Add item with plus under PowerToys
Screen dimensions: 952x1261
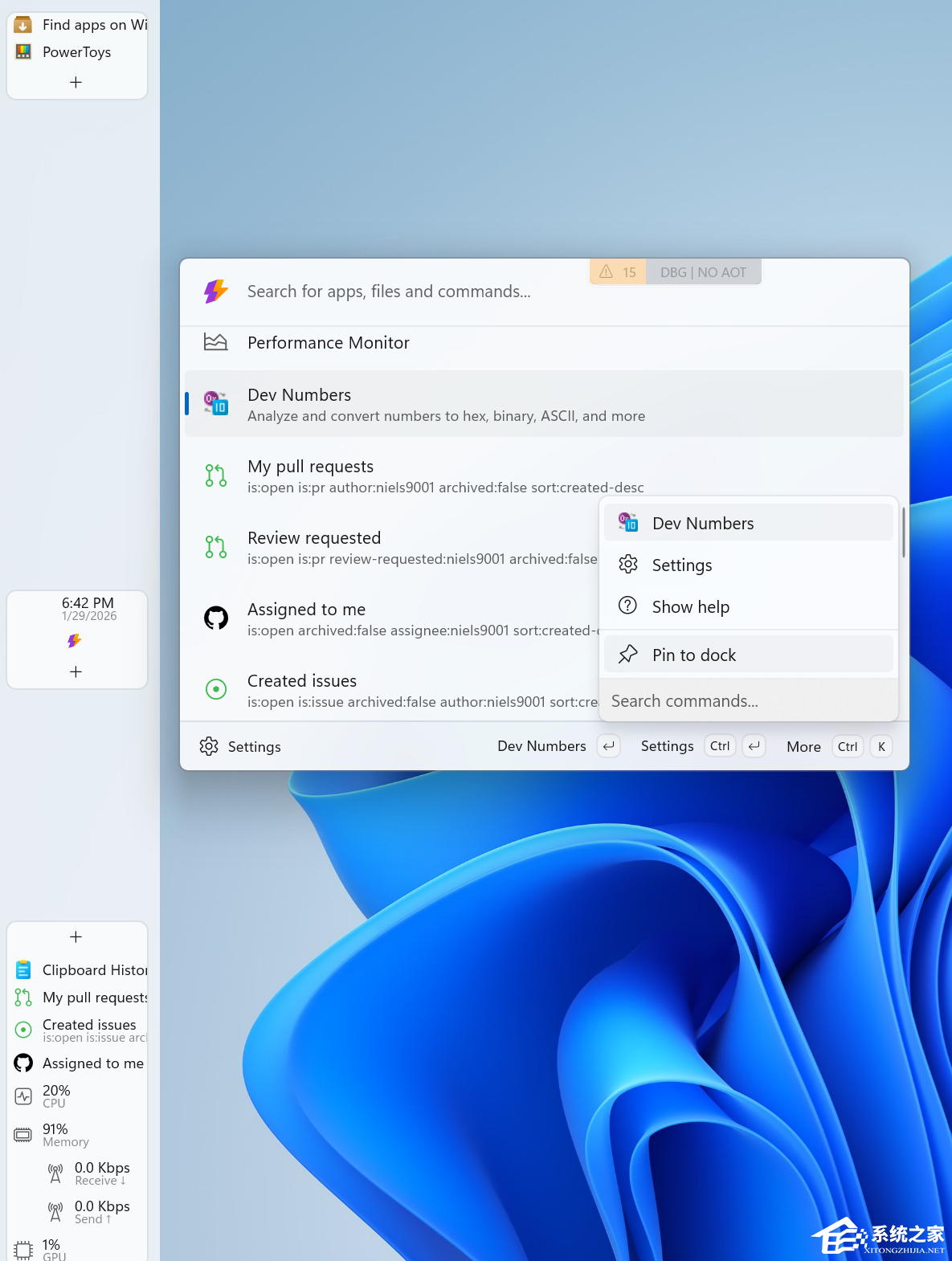pyautogui.click(x=76, y=82)
